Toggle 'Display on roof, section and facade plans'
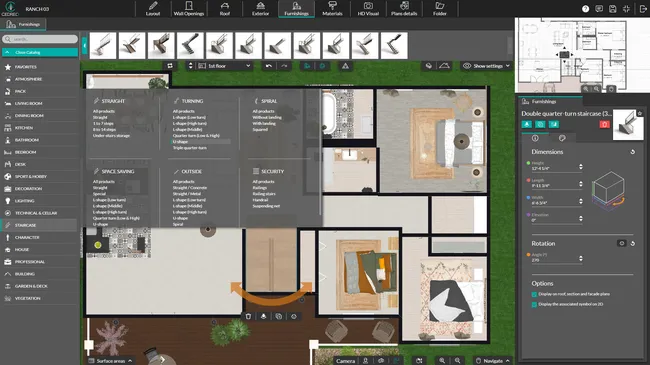This screenshot has width=650, height=365. [534, 294]
